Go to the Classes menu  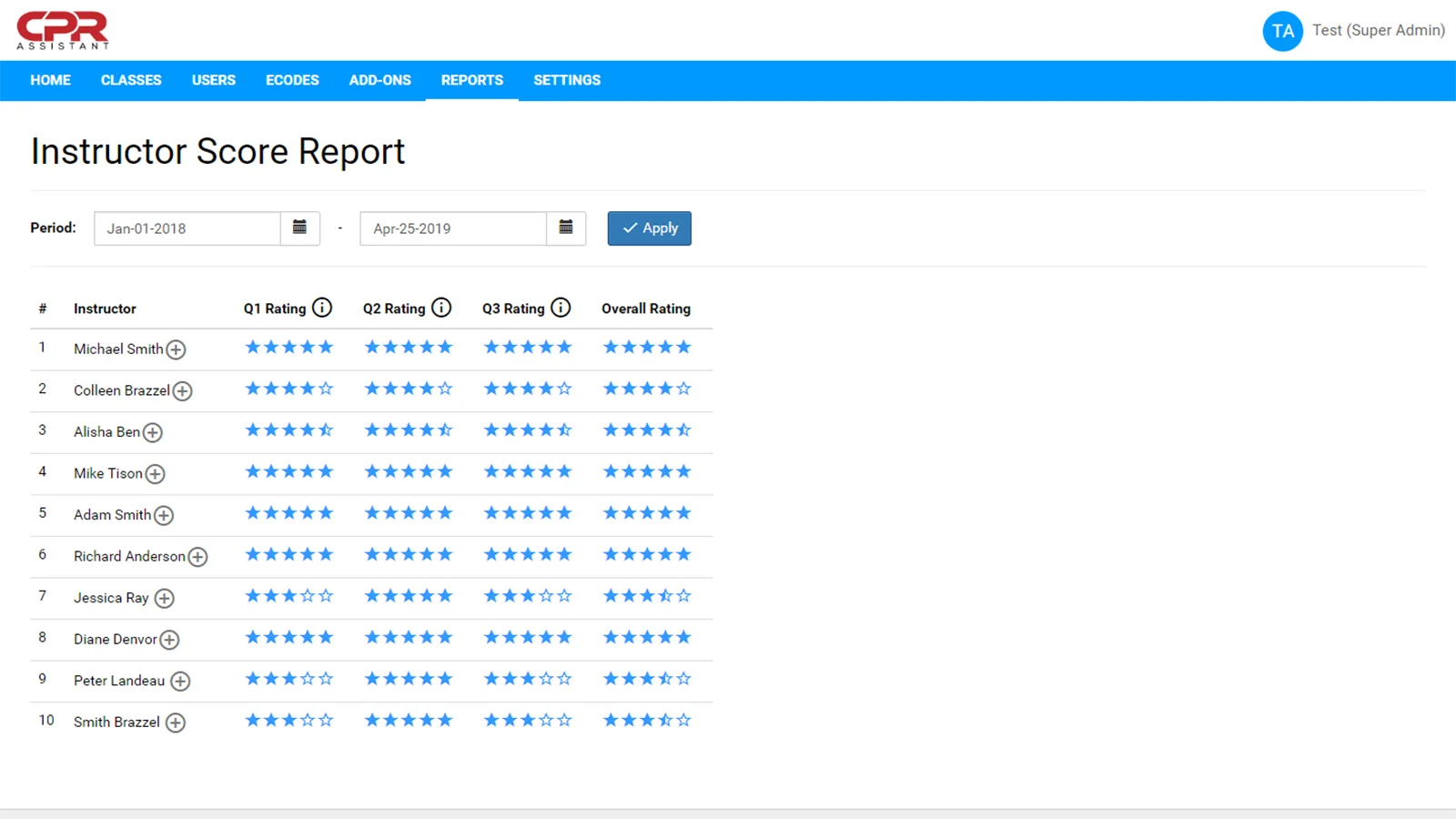pos(131,80)
